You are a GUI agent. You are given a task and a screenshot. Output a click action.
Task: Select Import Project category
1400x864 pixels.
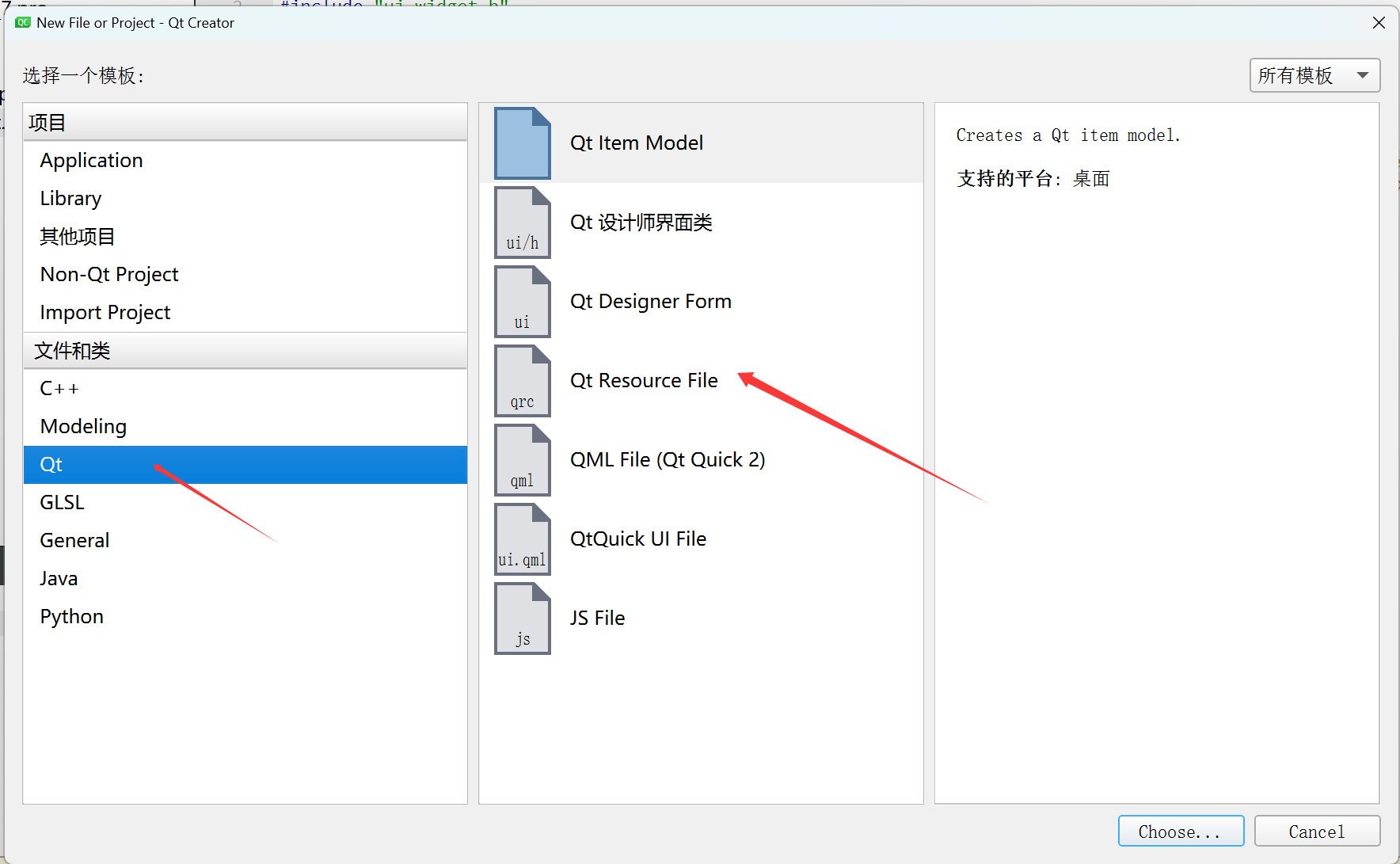[245, 312]
